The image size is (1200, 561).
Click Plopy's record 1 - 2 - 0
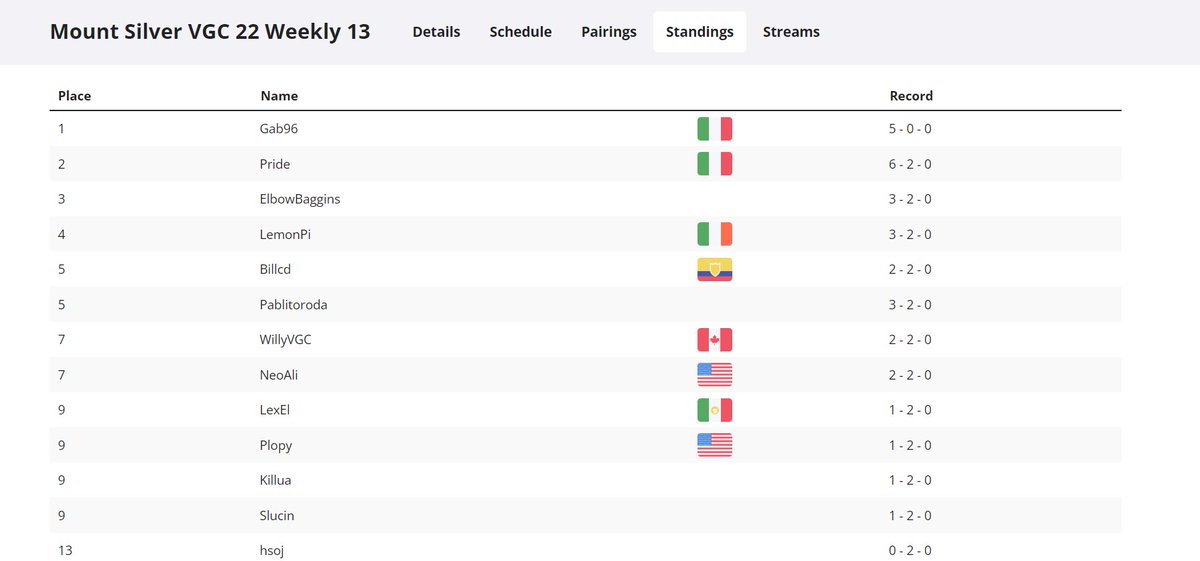point(910,445)
